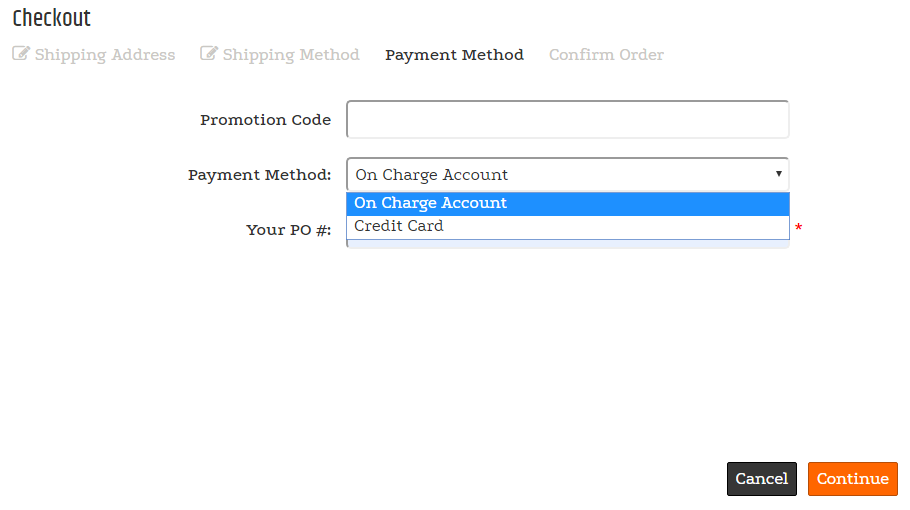The image size is (910, 510).
Task: Go back to the Shipping Address step
Action: point(104,55)
